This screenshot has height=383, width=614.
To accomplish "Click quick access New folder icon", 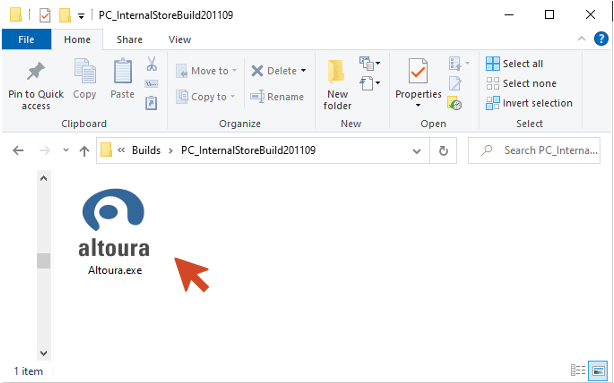I will [x=65, y=16].
